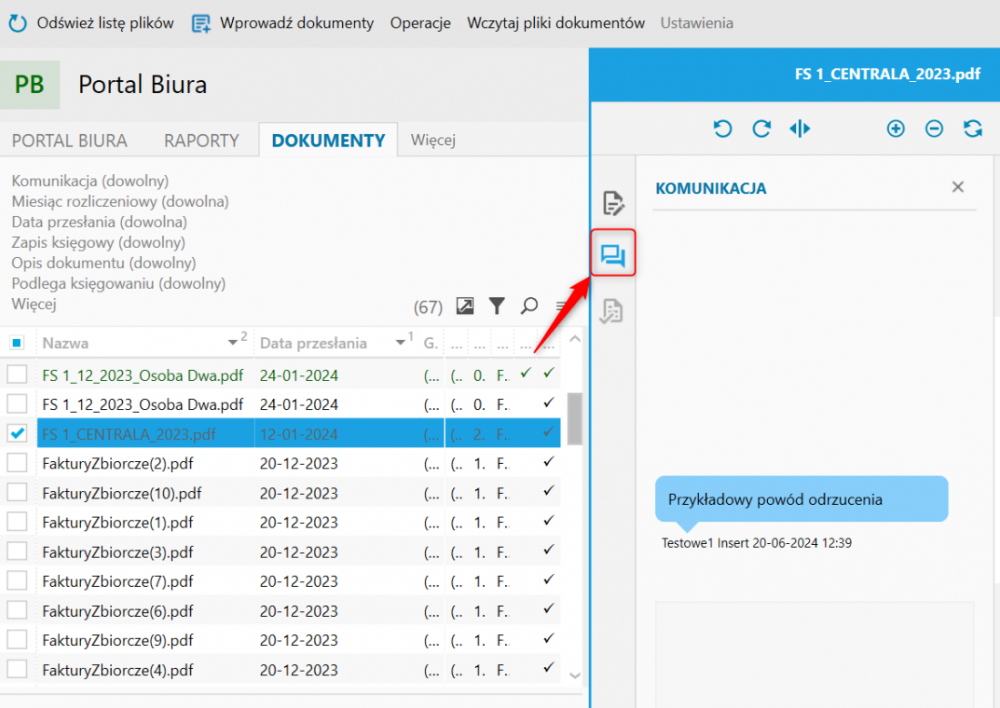Close the KOMUNIKACJA panel
This screenshot has height=708, width=1000.
[x=957, y=187]
